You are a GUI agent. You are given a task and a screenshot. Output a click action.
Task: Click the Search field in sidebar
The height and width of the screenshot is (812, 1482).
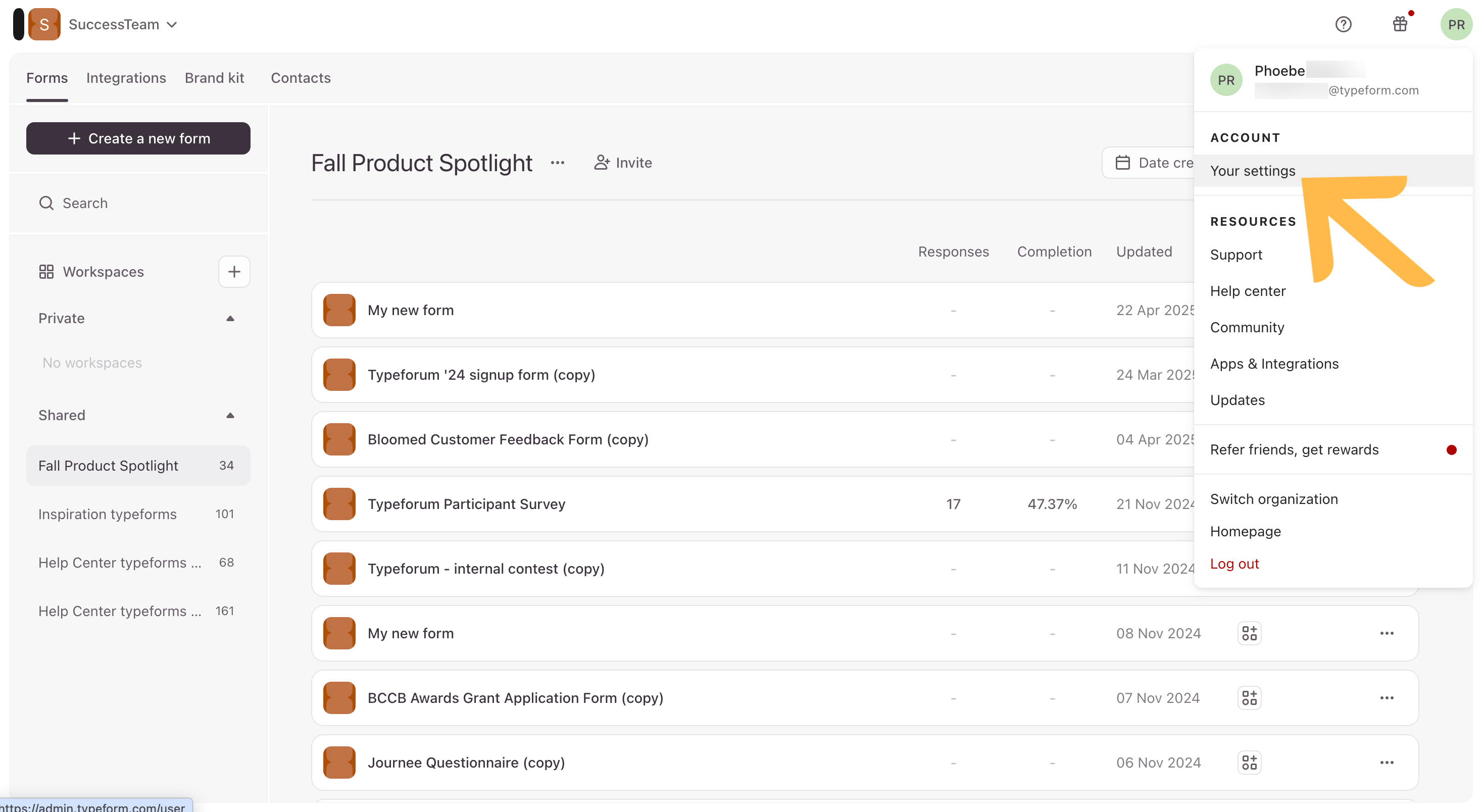[x=138, y=203]
